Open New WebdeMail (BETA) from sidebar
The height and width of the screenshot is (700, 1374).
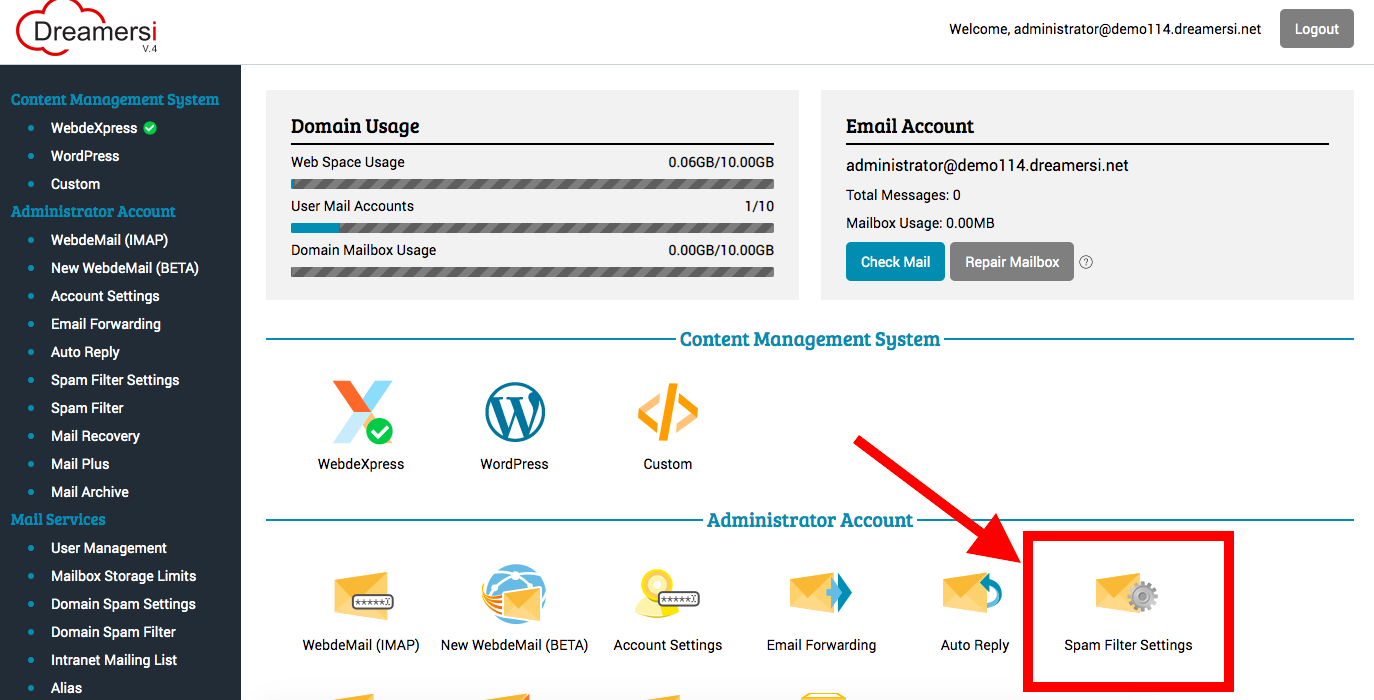pyautogui.click(x=125, y=268)
